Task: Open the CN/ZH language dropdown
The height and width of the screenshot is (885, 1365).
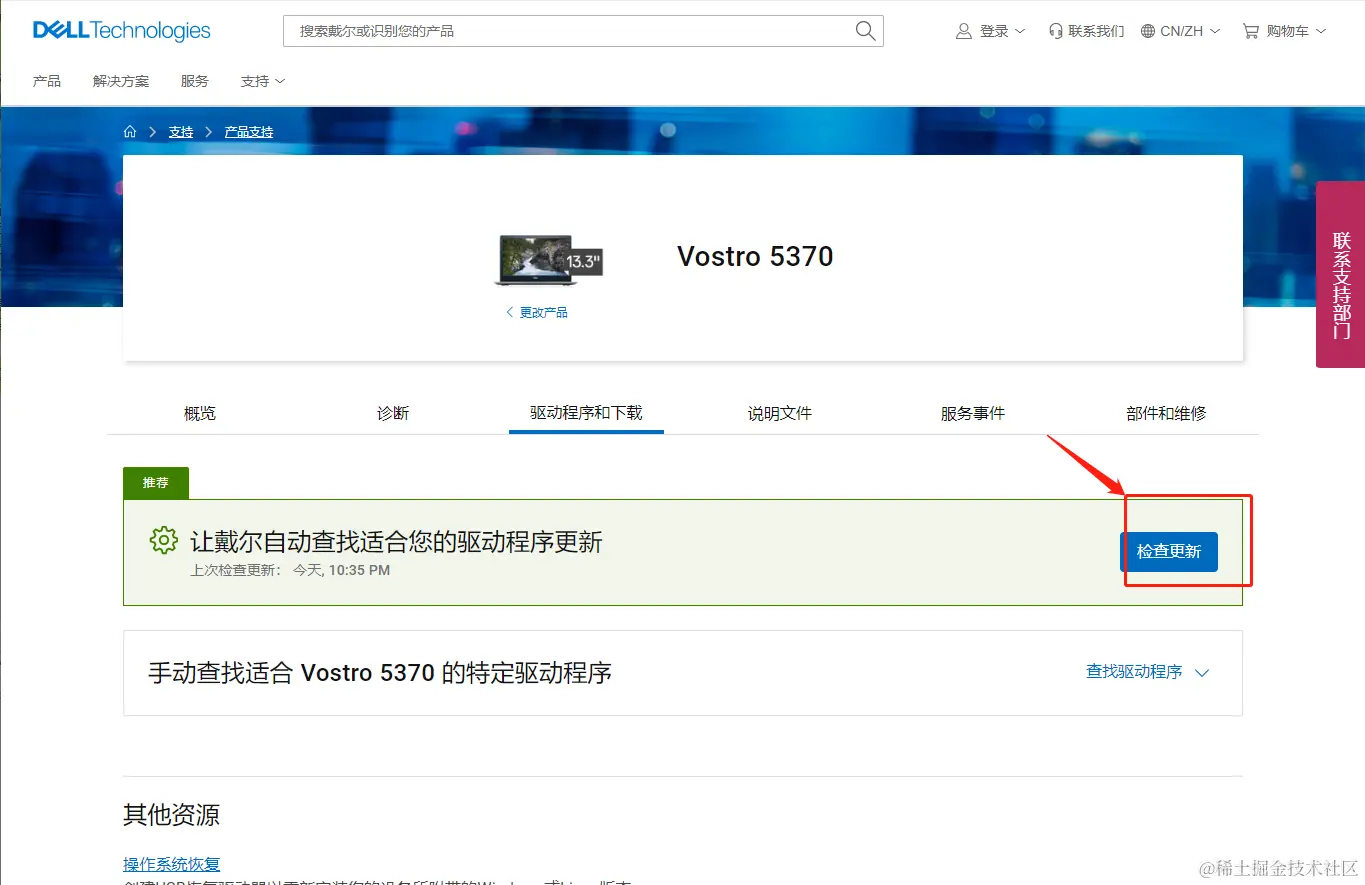Action: (1181, 31)
